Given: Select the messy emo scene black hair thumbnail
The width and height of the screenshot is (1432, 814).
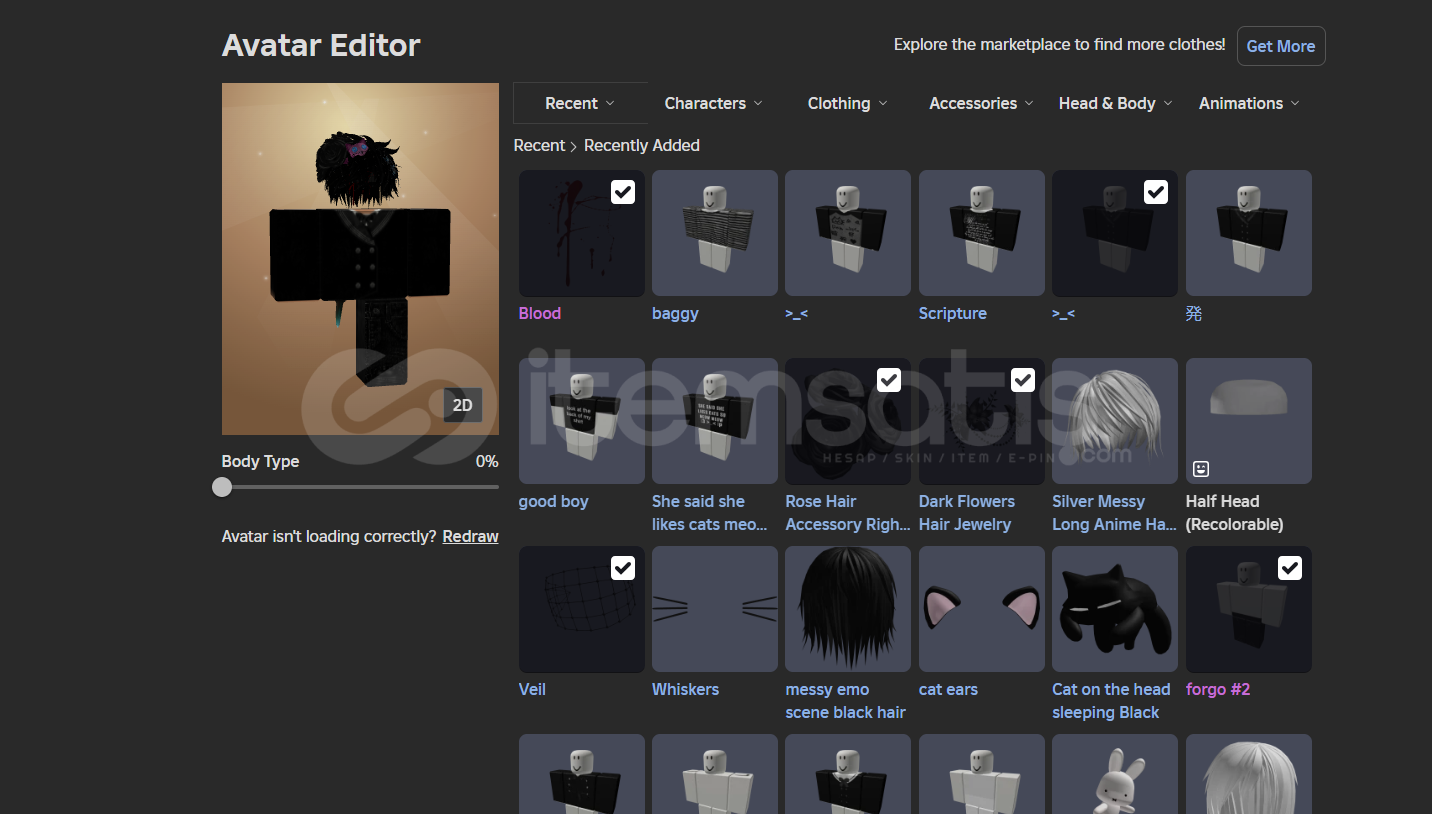Looking at the screenshot, I should coord(848,609).
